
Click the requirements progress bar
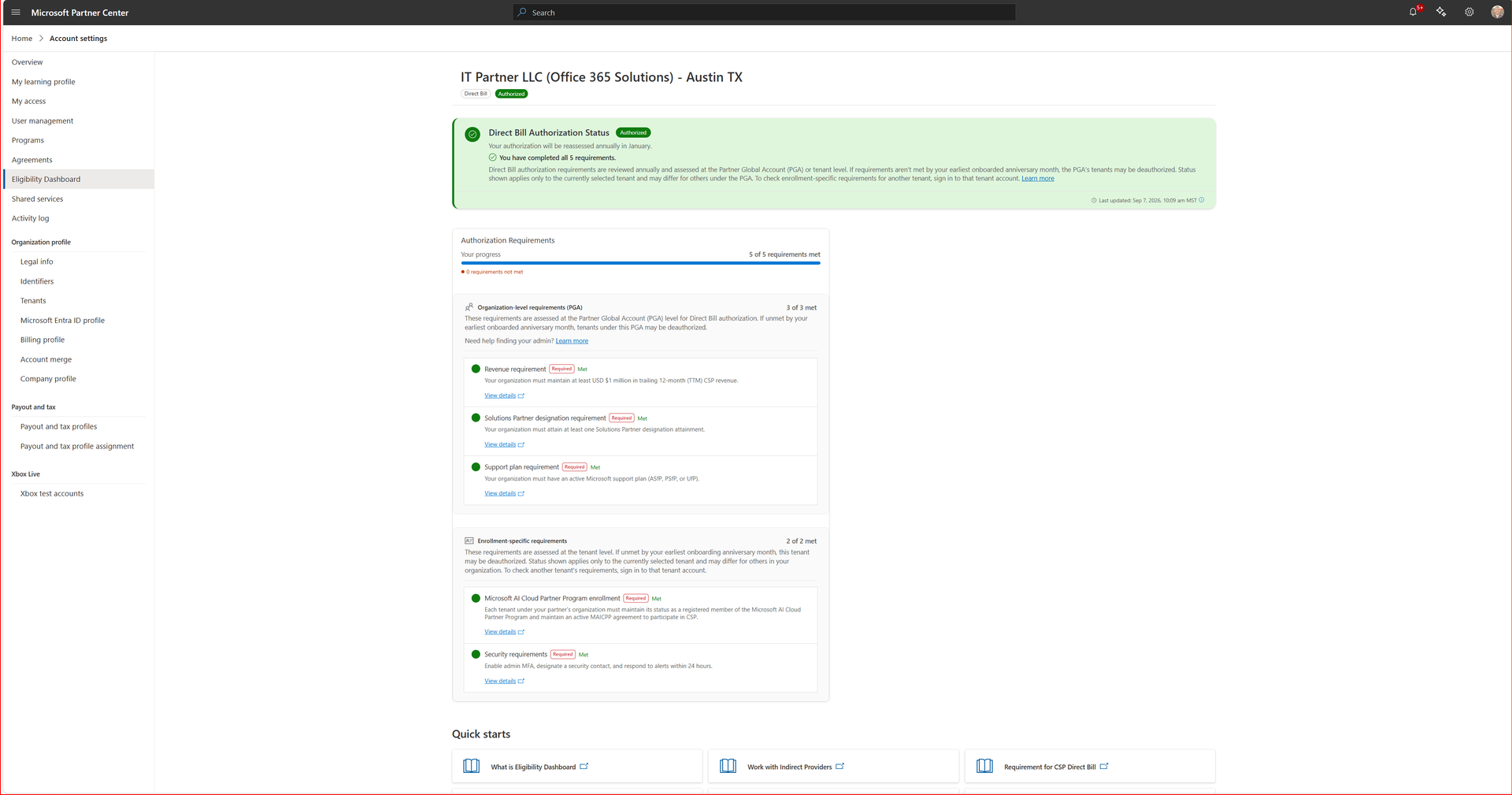coord(640,263)
